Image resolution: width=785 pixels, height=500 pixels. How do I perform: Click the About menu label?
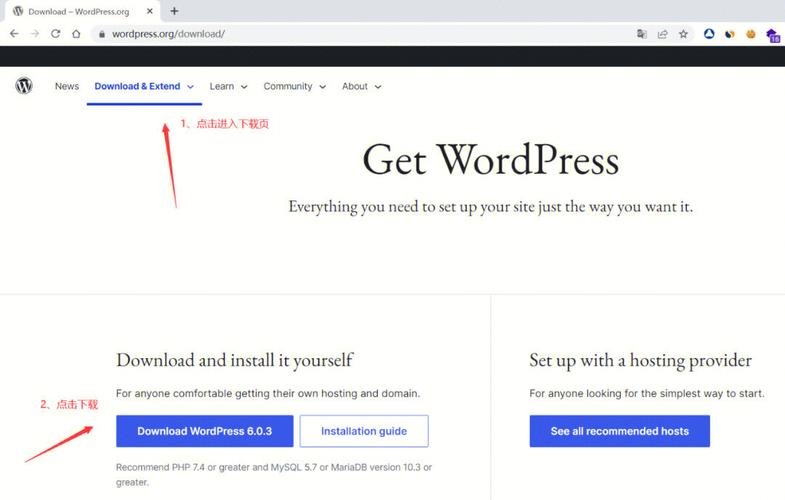click(x=355, y=86)
